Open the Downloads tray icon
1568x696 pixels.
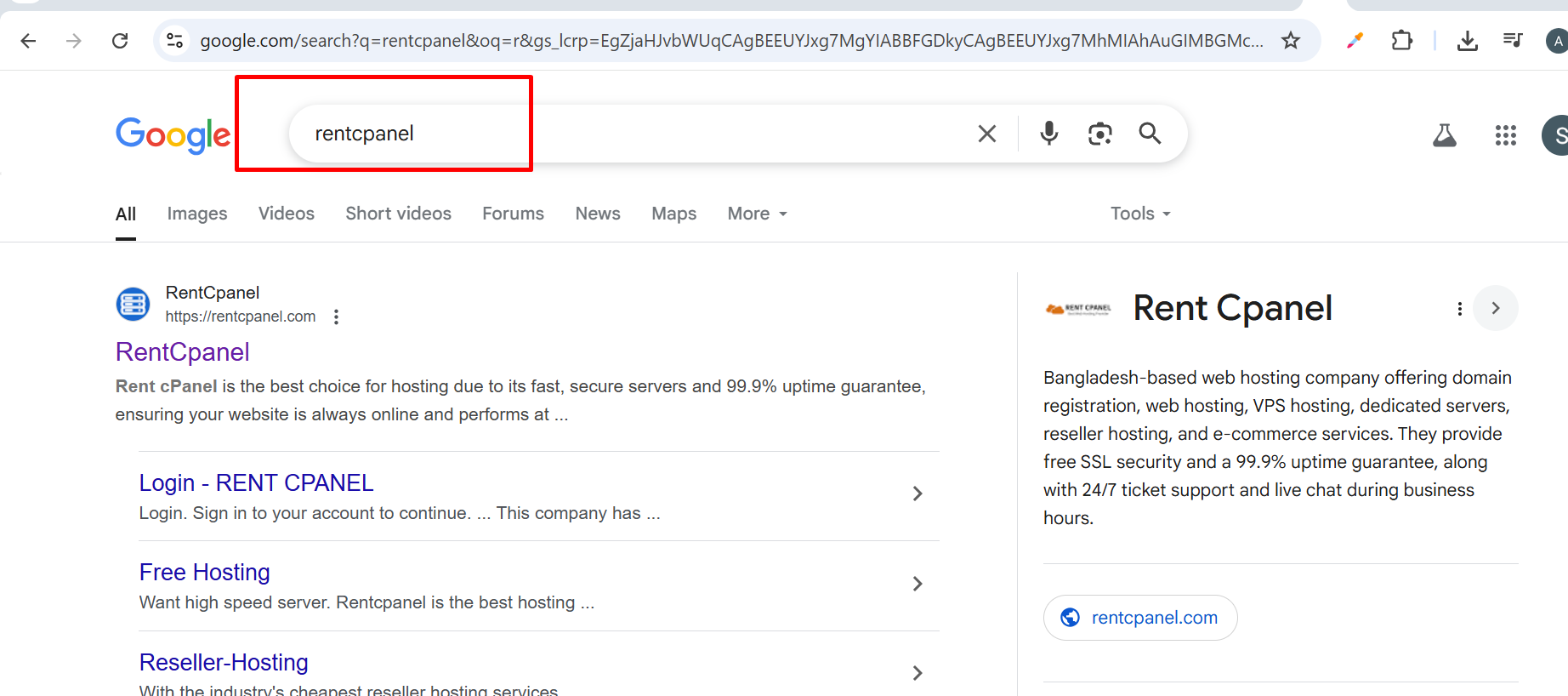click(x=1467, y=41)
